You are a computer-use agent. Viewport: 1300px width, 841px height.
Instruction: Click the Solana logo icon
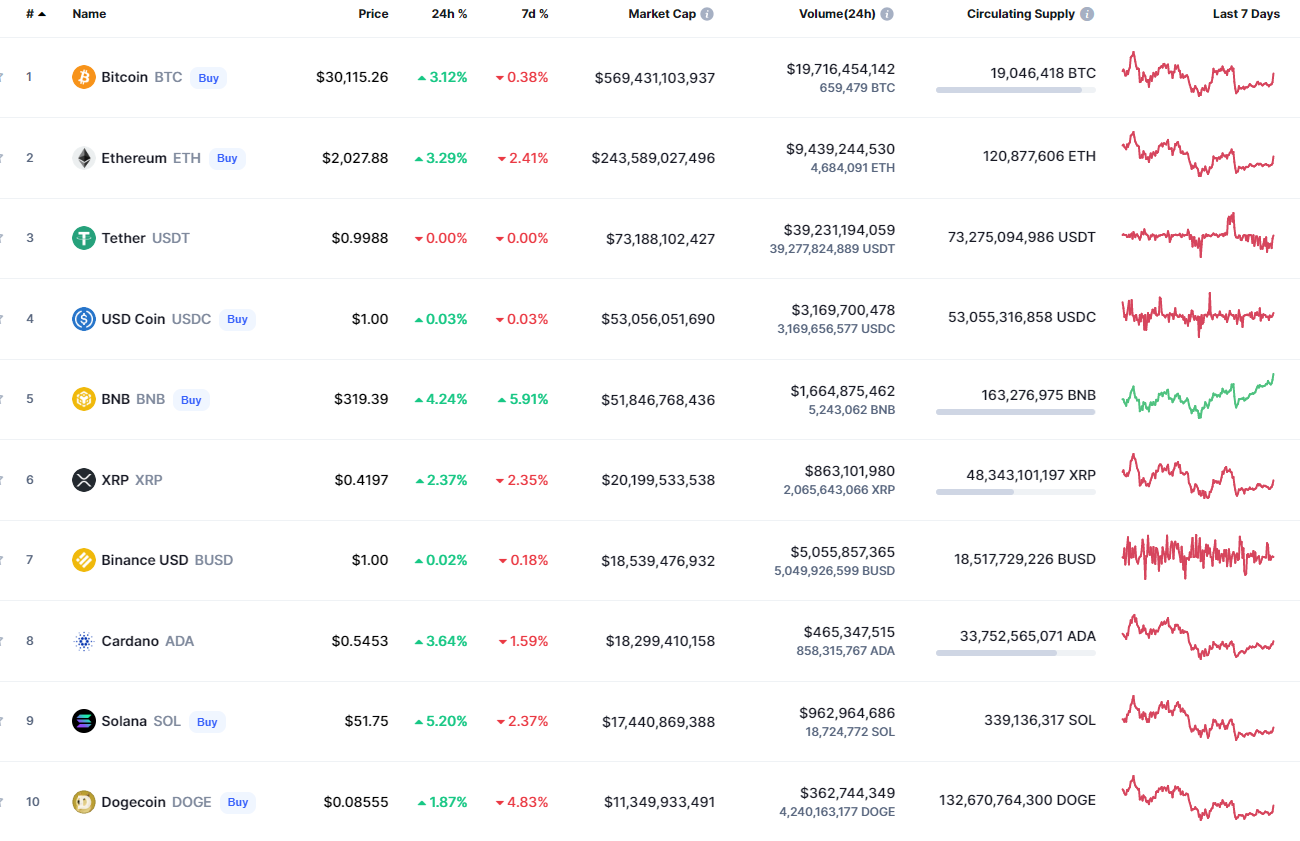click(x=84, y=721)
